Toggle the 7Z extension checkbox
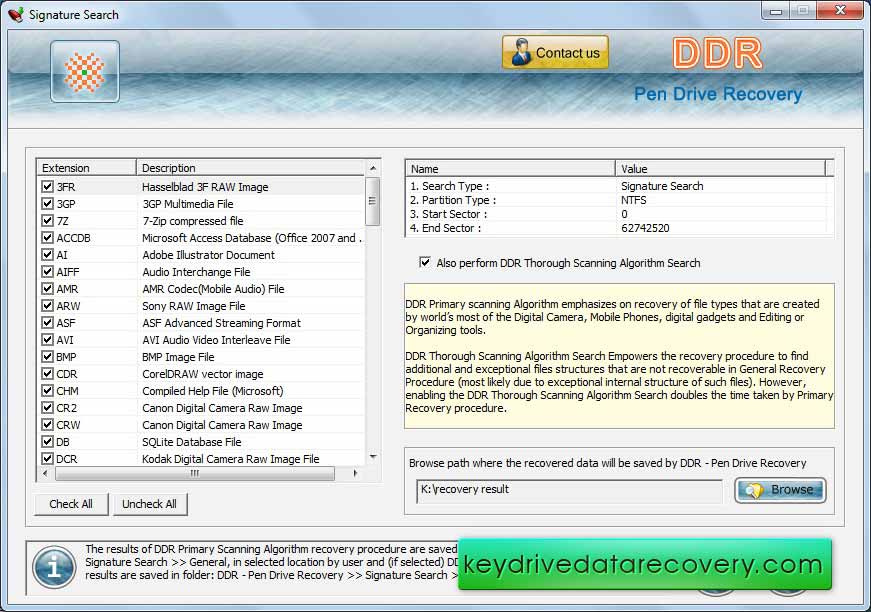871x612 pixels. tap(48, 220)
